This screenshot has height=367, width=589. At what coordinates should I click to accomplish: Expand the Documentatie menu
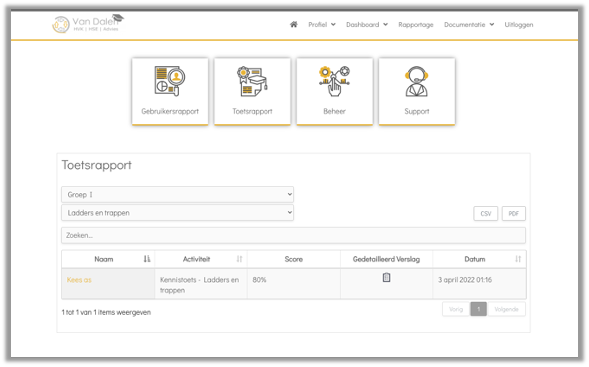[469, 24]
